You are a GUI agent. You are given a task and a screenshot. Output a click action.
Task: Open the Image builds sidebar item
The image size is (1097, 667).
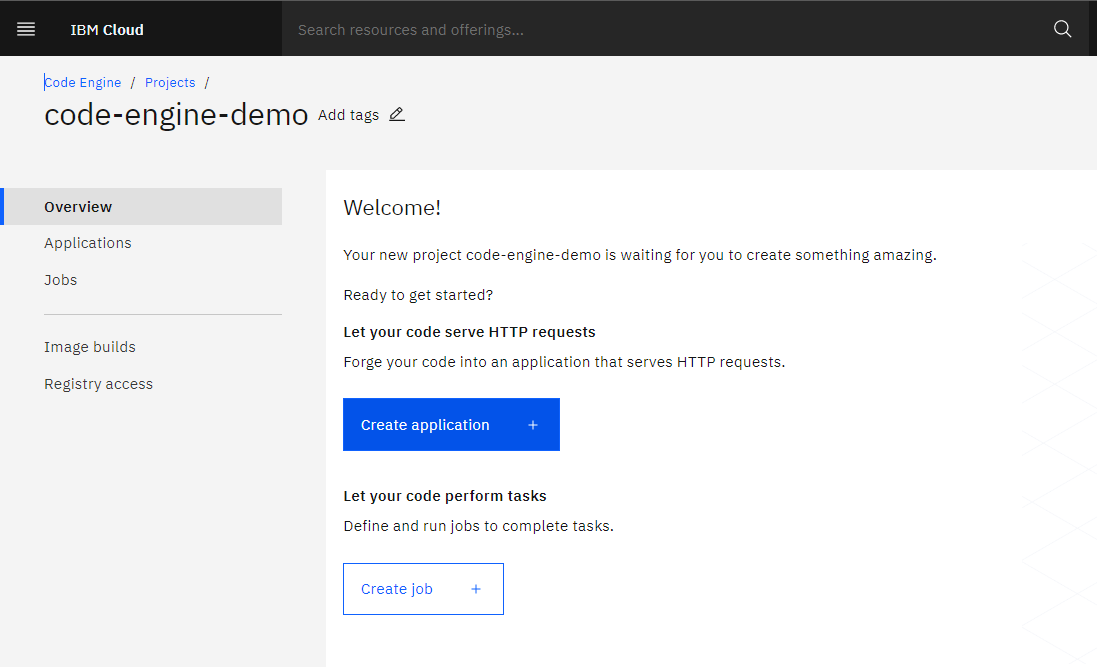[90, 347]
